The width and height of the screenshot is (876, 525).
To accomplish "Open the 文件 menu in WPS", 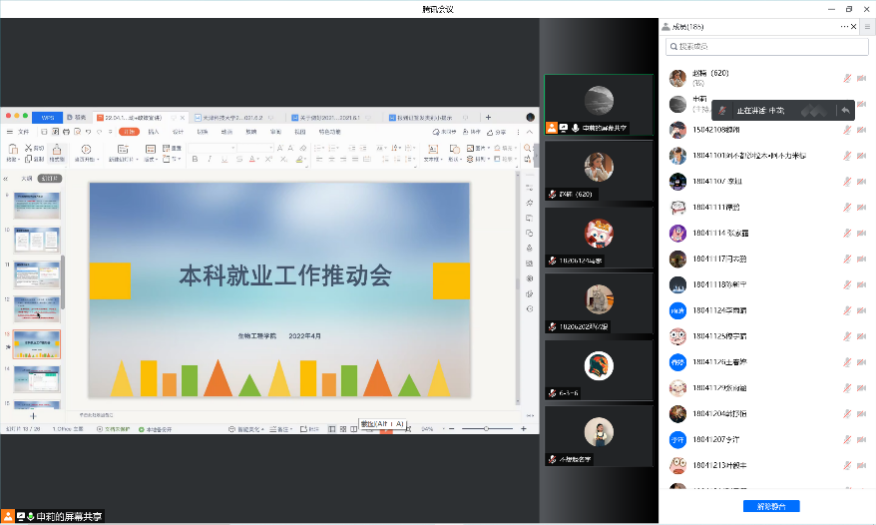I will [23, 132].
